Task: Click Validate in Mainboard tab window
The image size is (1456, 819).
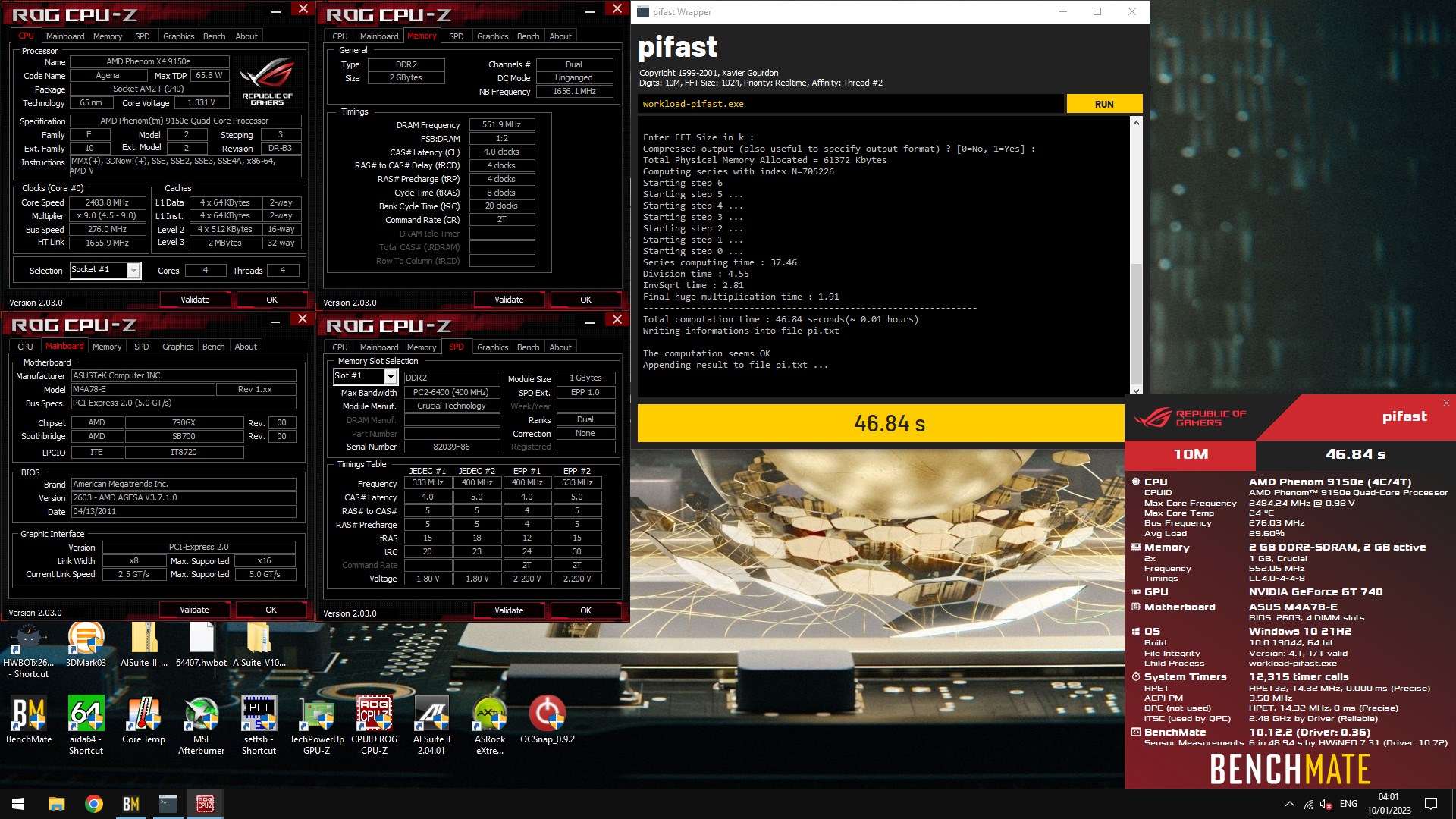Action: click(x=194, y=610)
